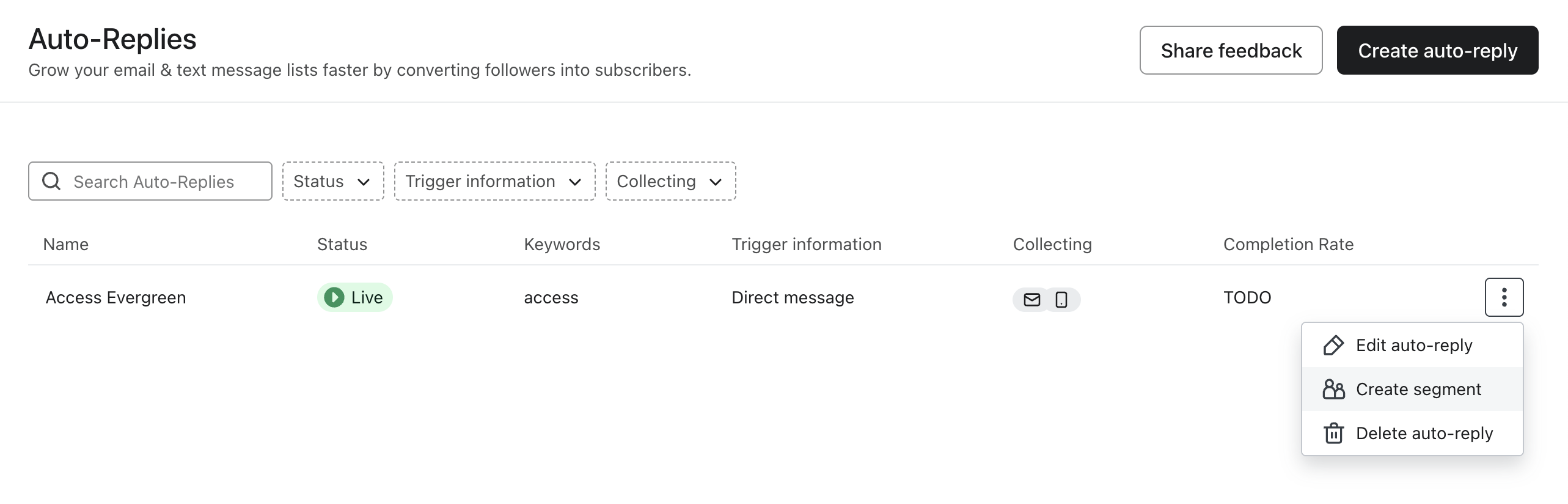Click the Completion Rate column header
This screenshot has height=504, width=1568.
coord(1288,245)
